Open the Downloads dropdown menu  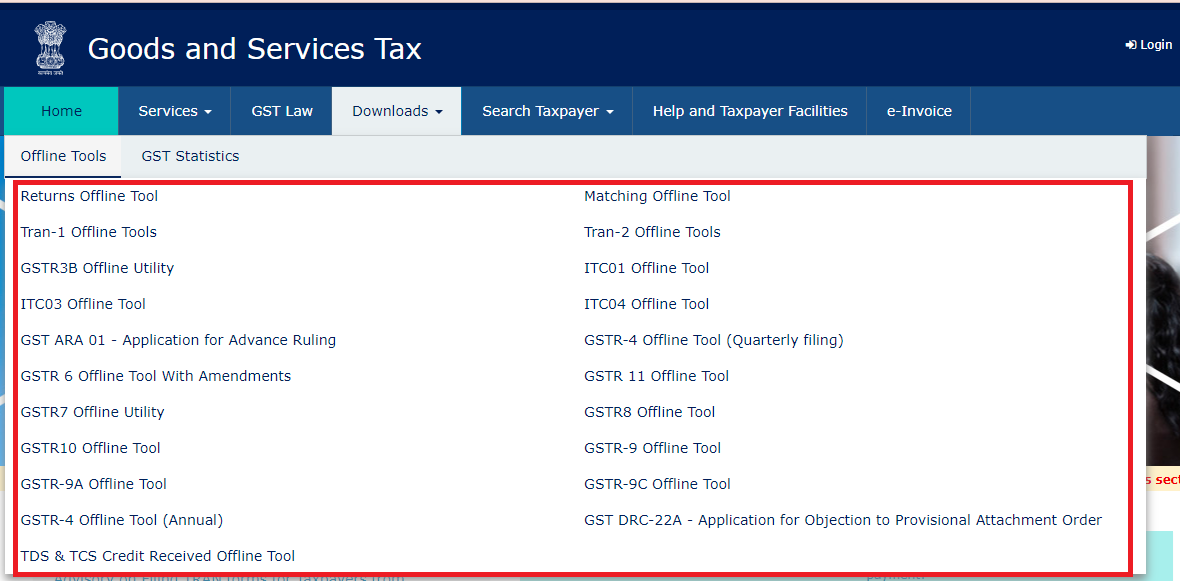click(396, 111)
